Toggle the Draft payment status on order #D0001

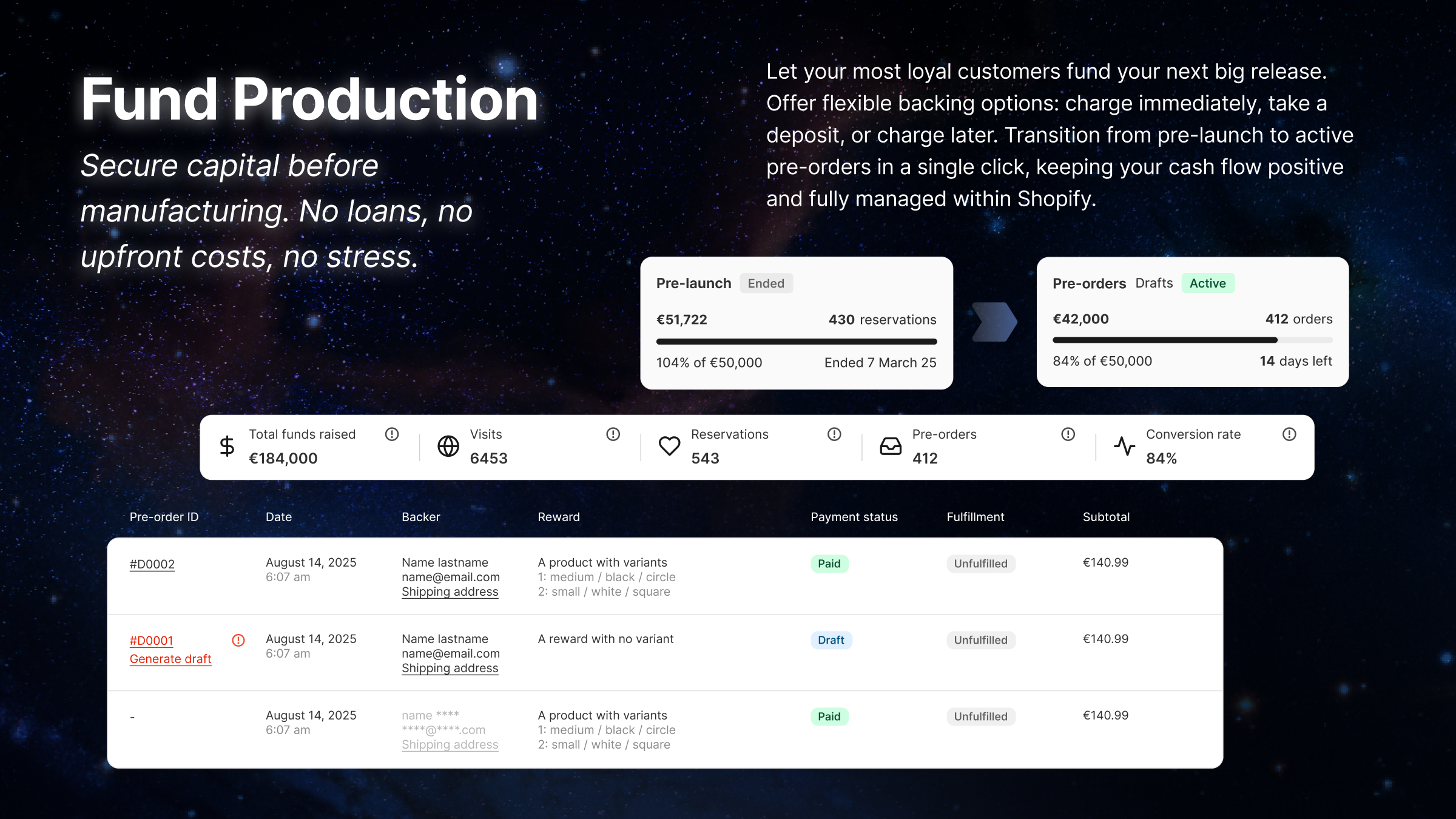point(831,640)
